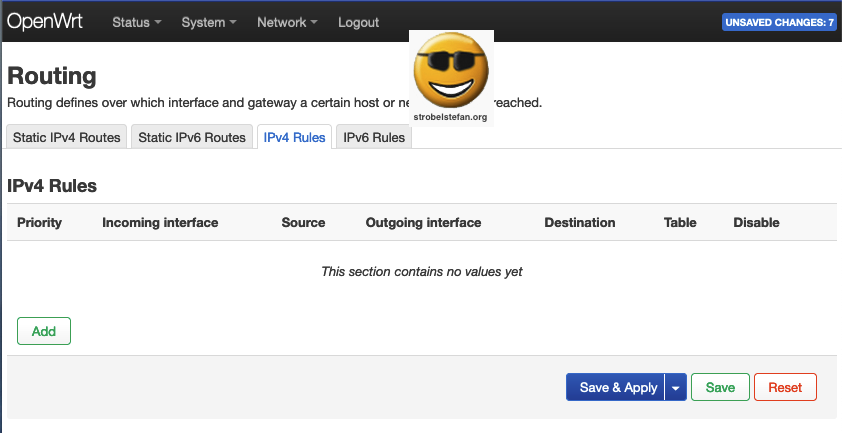Select the IPv4 Rules tab
The height and width of the screenshot is (433, 842).
(294, 137)
